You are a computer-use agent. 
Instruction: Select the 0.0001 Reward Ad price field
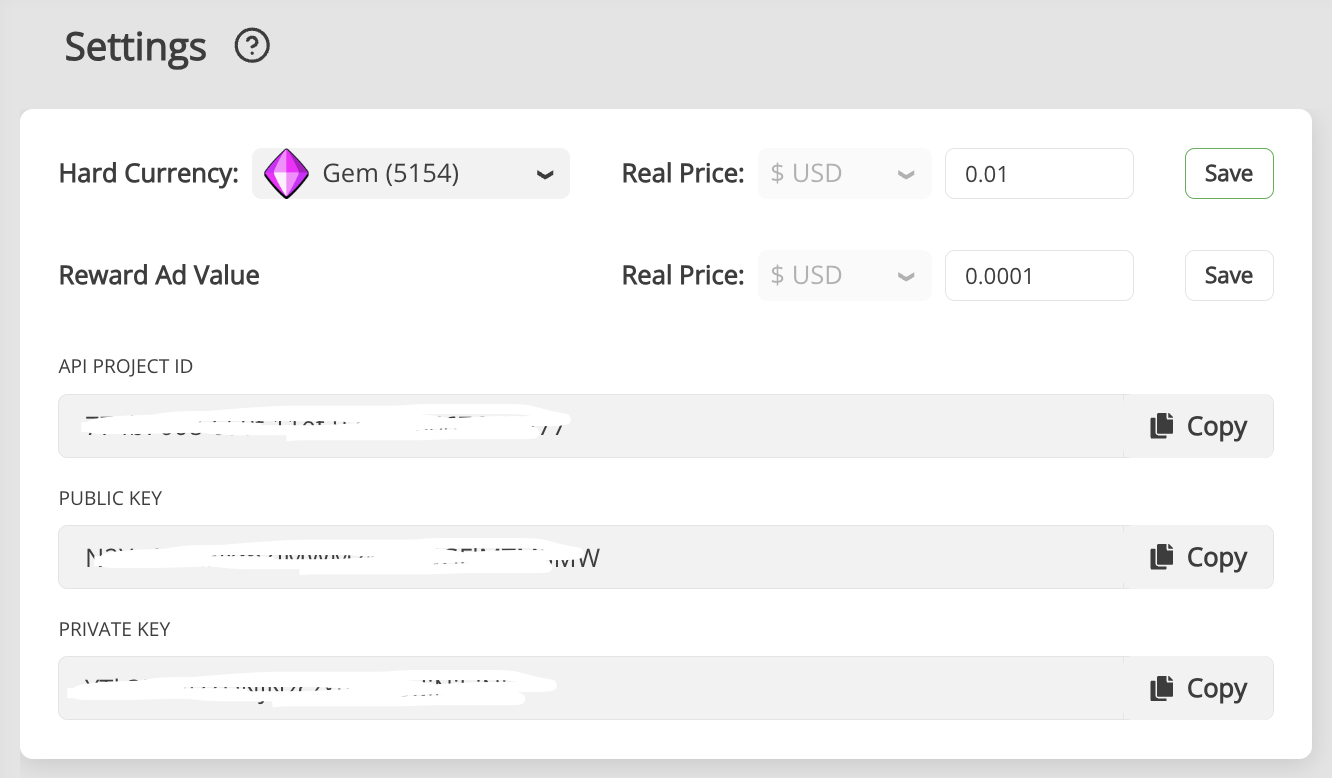(x=1039, y=275)
